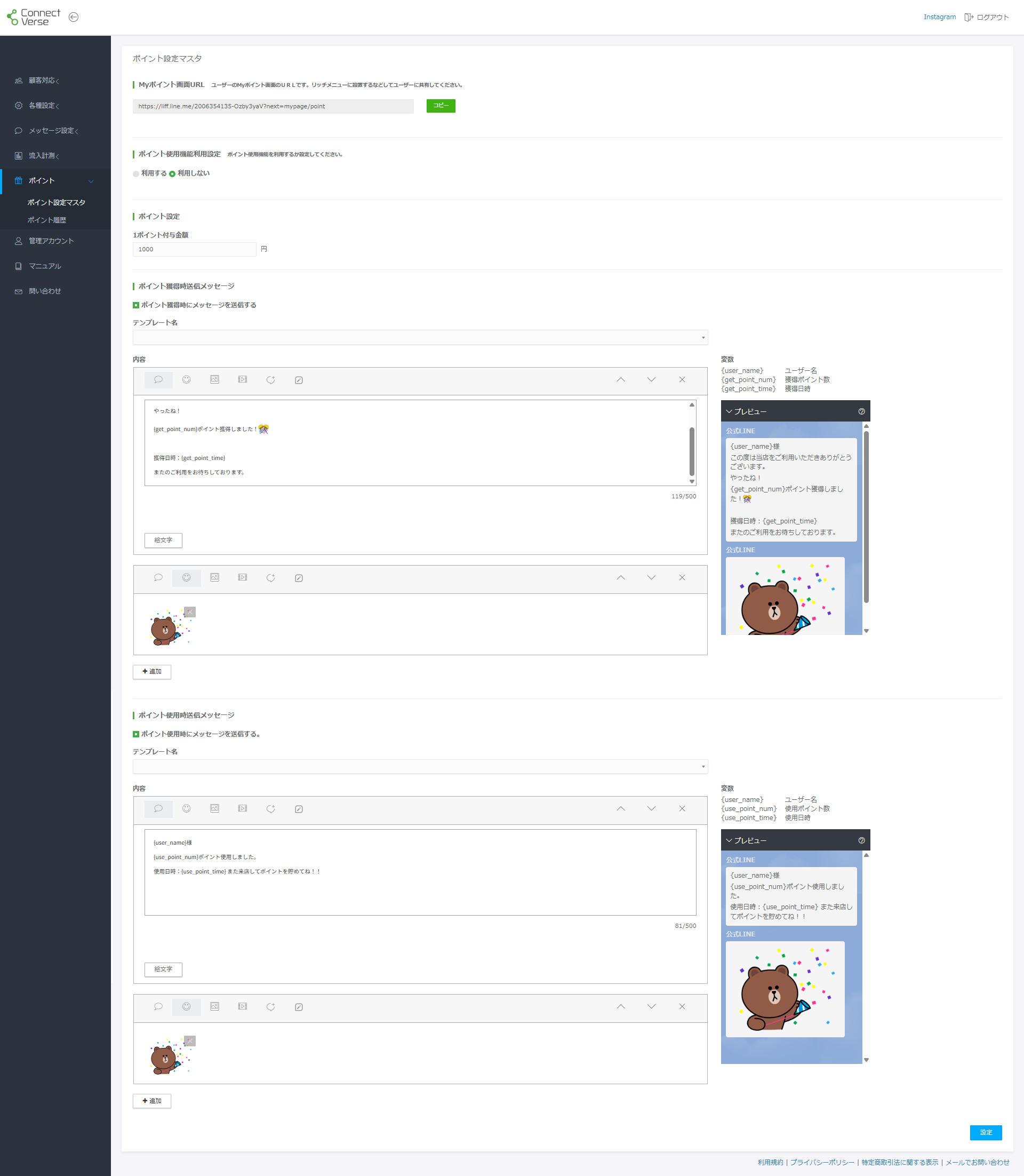Image resolution: width=1024 pixels, height=1176 pixels.
Task: Choose the image icon in the point-usage sticker block
Action: [x=214, y=1007]
